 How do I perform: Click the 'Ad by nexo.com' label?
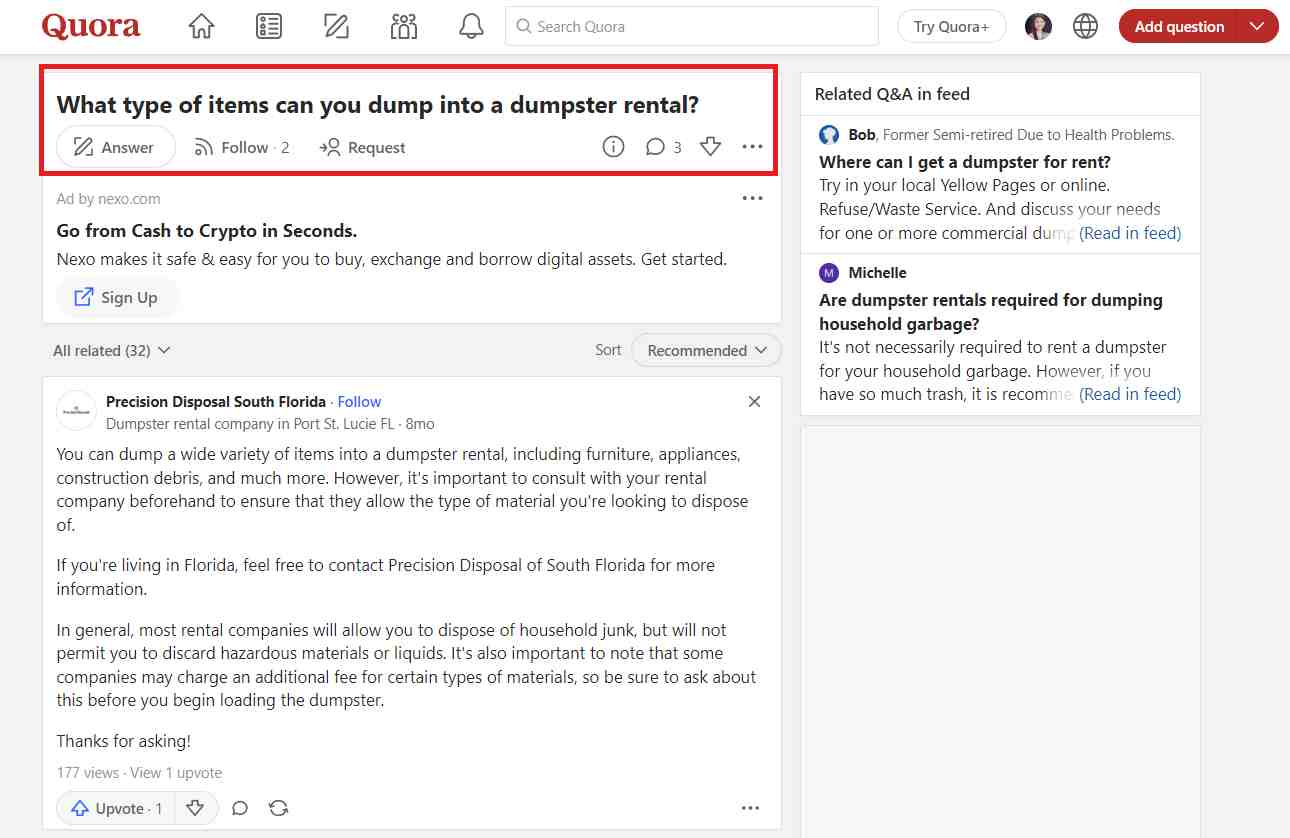point(108,198)
